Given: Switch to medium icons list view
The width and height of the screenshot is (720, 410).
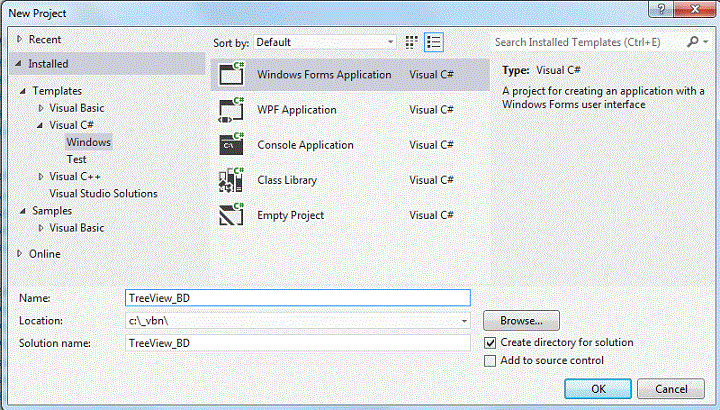Looking at the screenshot, I should click(433, 42).
